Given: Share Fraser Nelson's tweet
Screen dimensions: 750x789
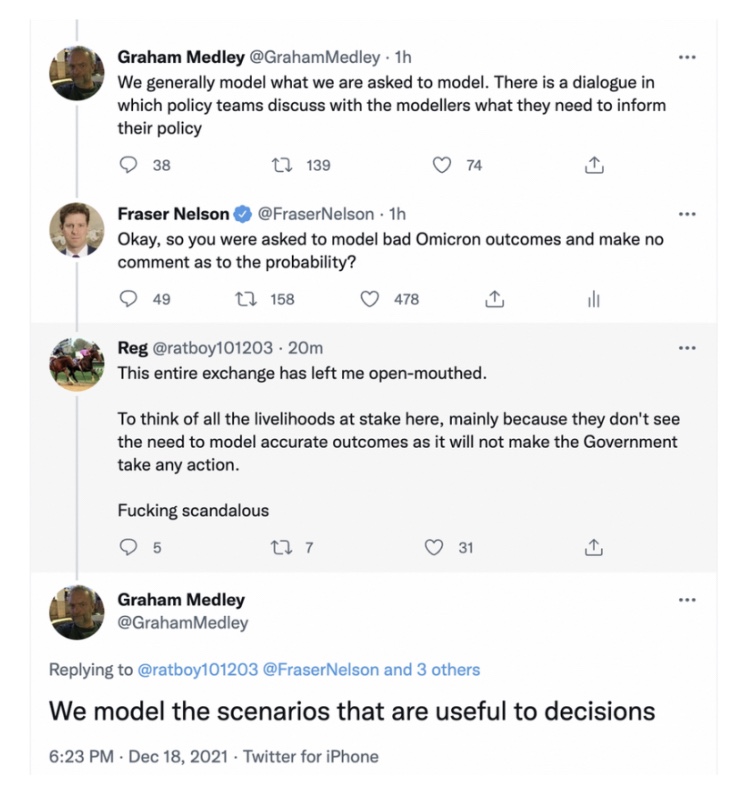Looking at the screenshot, I should coord(492,299).
